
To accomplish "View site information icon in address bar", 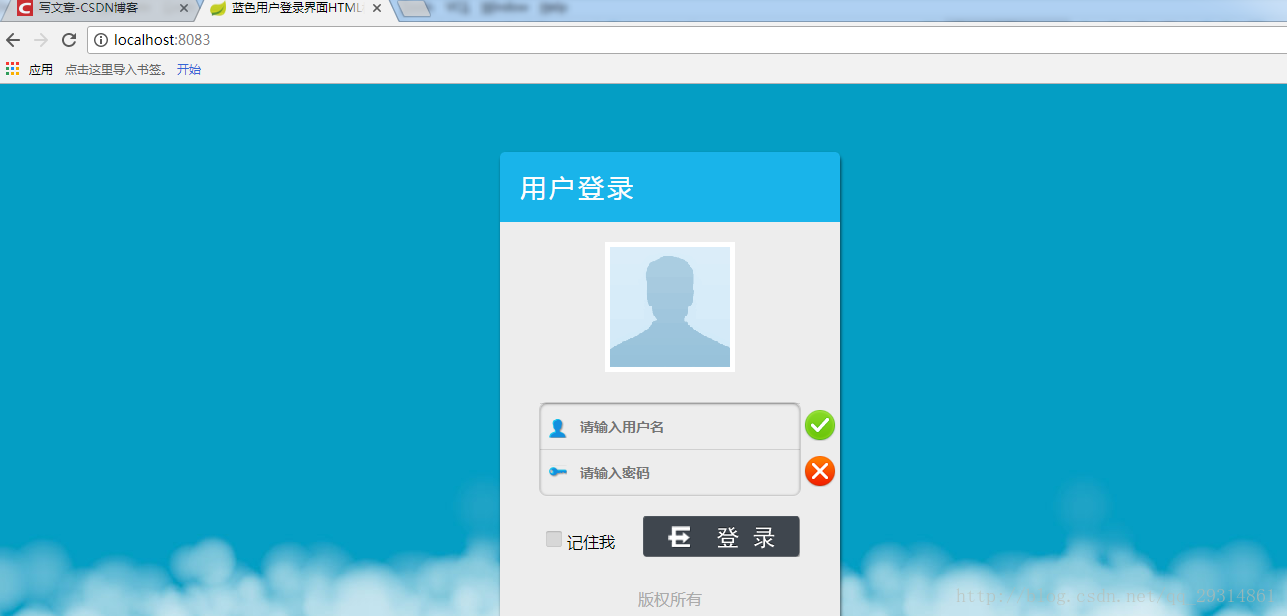I will (x=101, y=40).
